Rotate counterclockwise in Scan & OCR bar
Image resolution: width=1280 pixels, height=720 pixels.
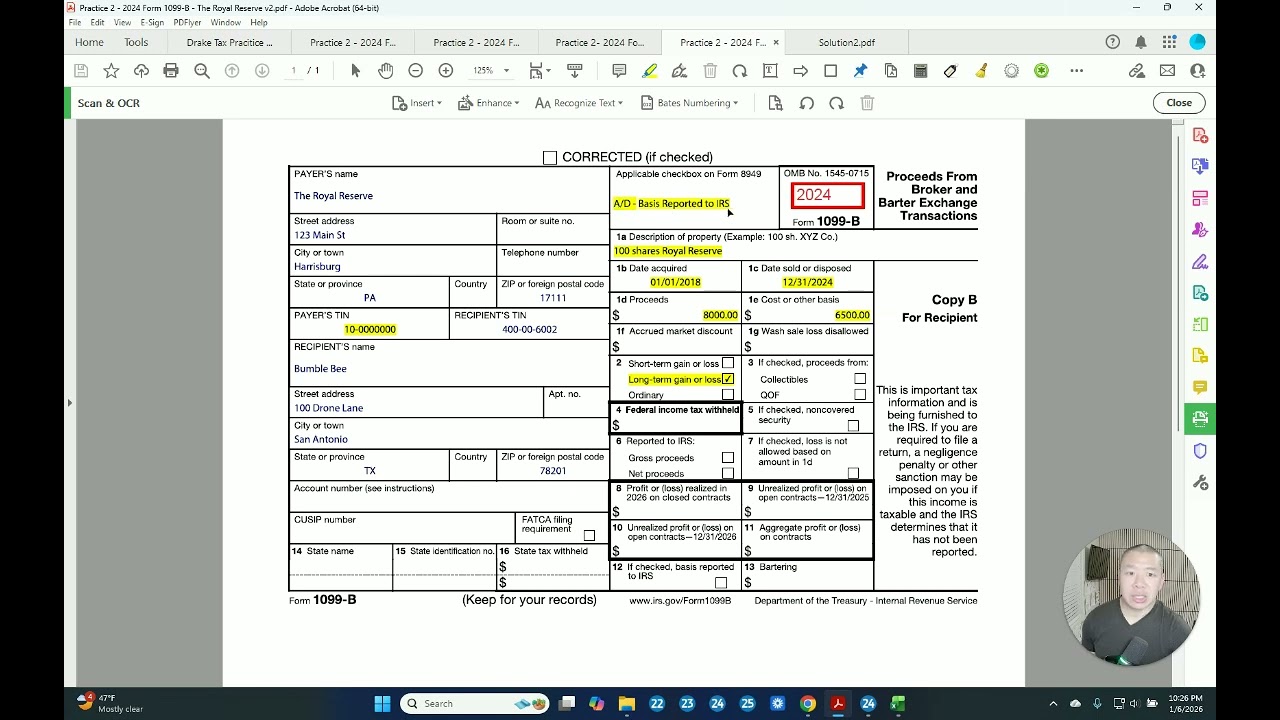(806, 103)
